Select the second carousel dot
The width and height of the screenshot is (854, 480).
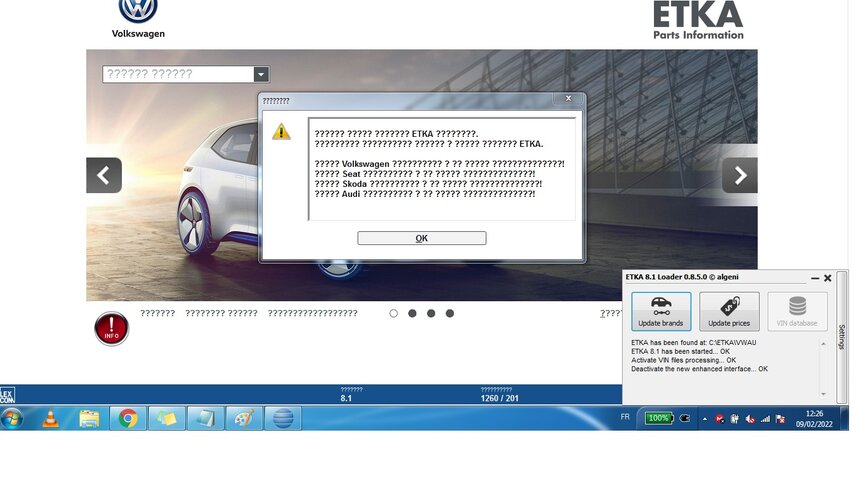click(x=412, y=313)
